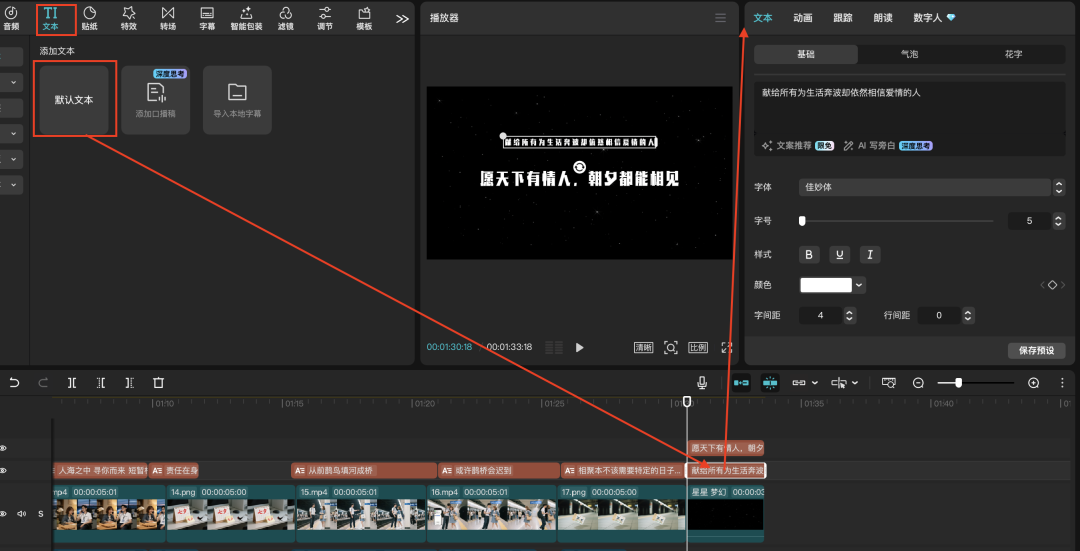Click the delete trash icon in timeline toolbar

click(158, 382)
